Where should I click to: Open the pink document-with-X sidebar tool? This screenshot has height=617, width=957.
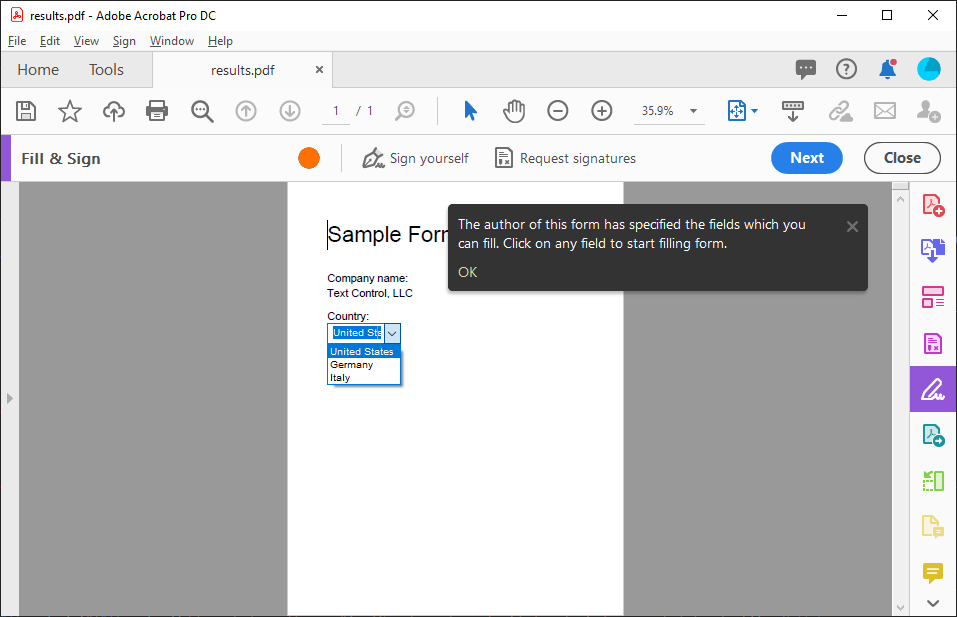(x=933, y=344)
